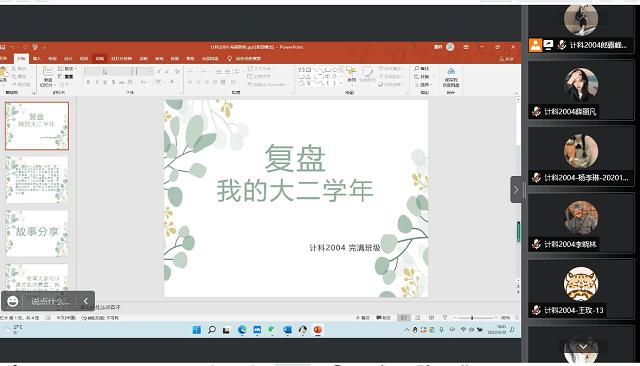
Task: Click the Slide Sorter view icon
Action: [x=418, y=317]
